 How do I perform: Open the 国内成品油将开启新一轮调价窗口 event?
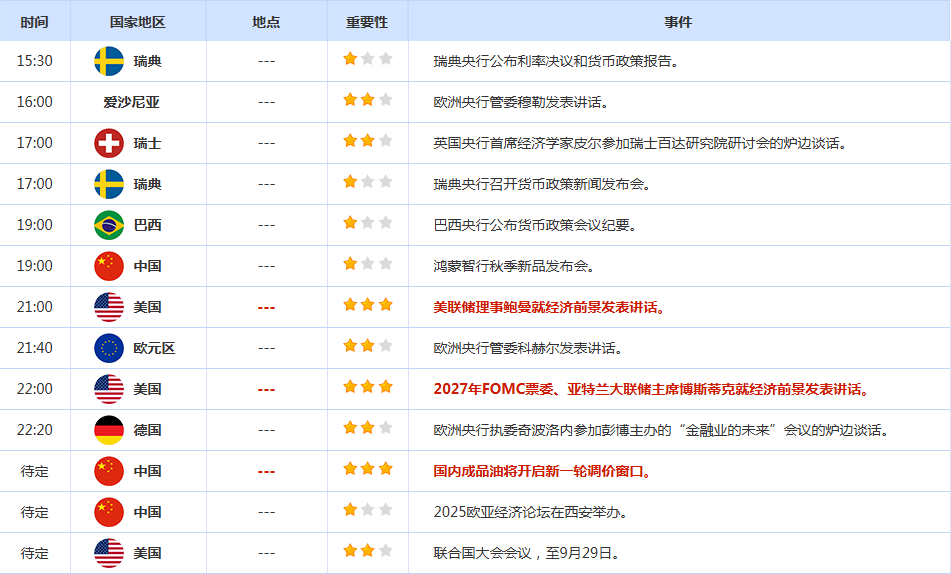point(542,471)
